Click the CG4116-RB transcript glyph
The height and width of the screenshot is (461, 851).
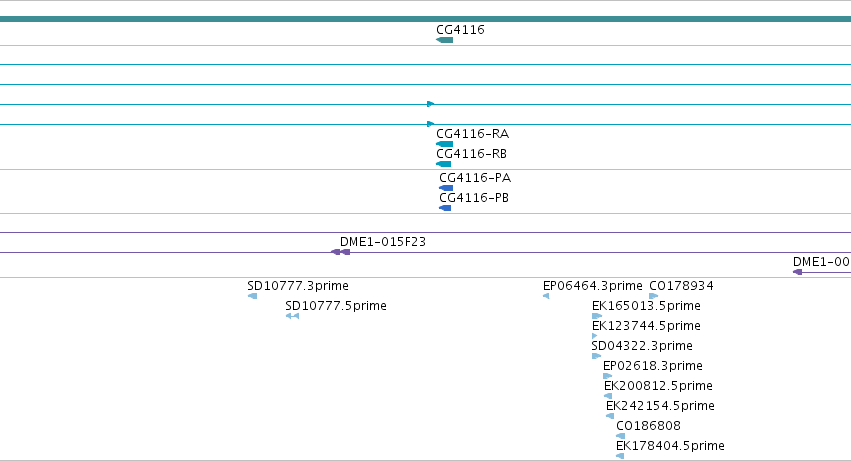coord(443,164)
